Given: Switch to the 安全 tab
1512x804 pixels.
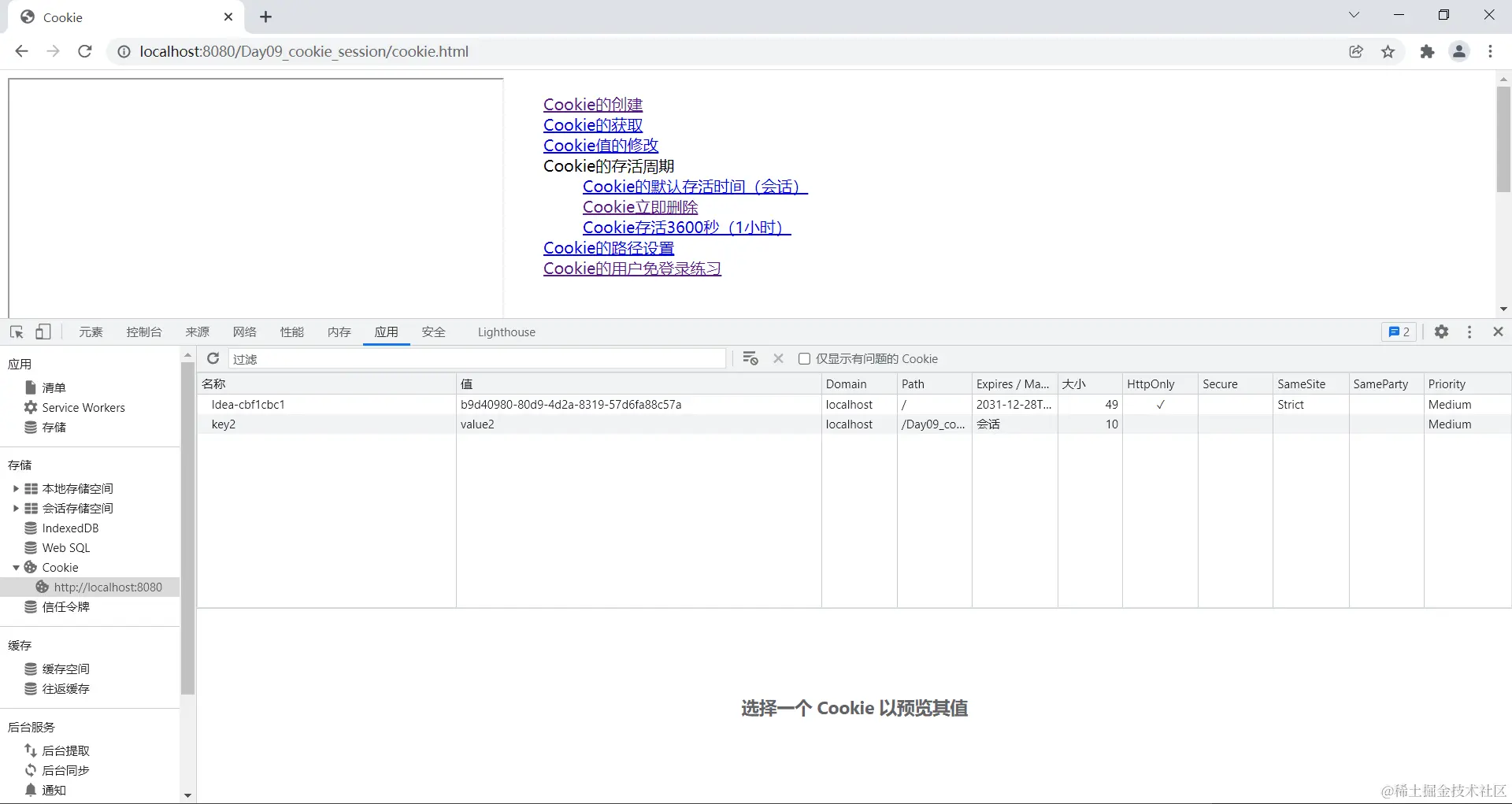Looking at the screenshot, I should (x=434, y=332).
